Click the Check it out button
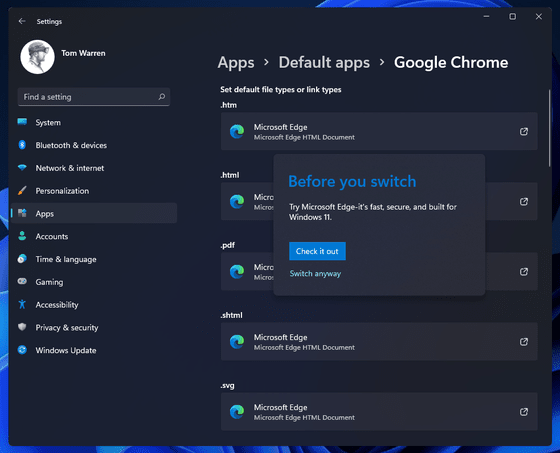Screen dimensions: 560x453 [317, 251]
